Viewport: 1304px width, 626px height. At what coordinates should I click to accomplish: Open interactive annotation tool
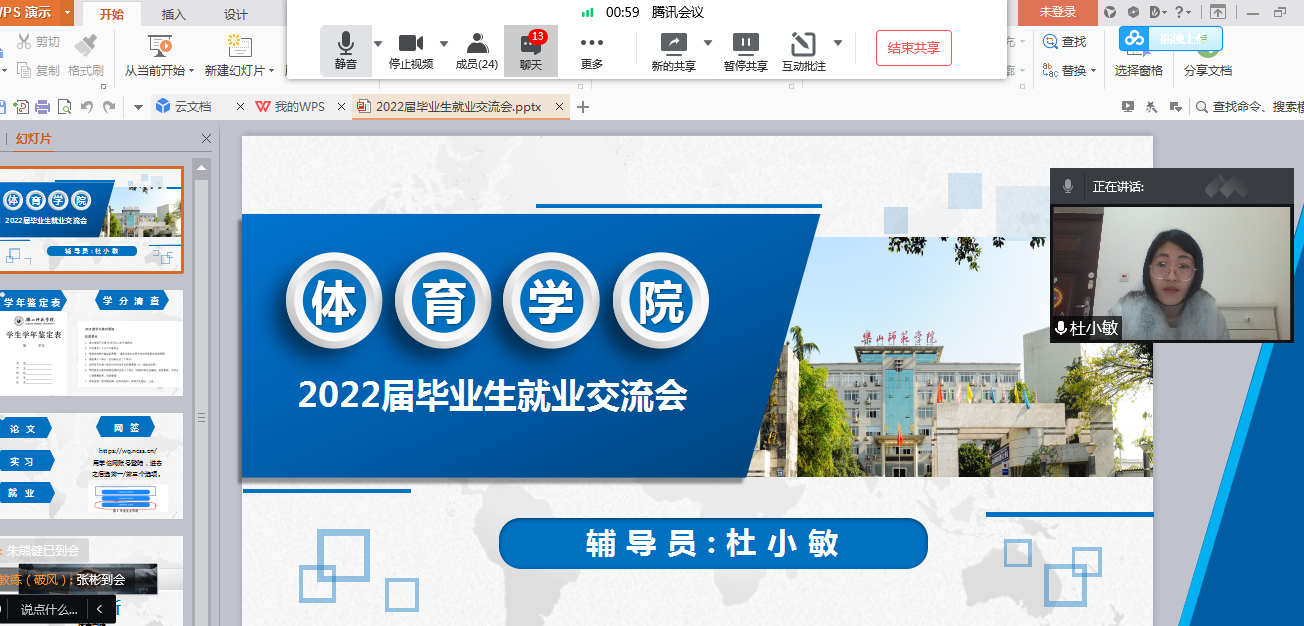click(x=803, y=50)
